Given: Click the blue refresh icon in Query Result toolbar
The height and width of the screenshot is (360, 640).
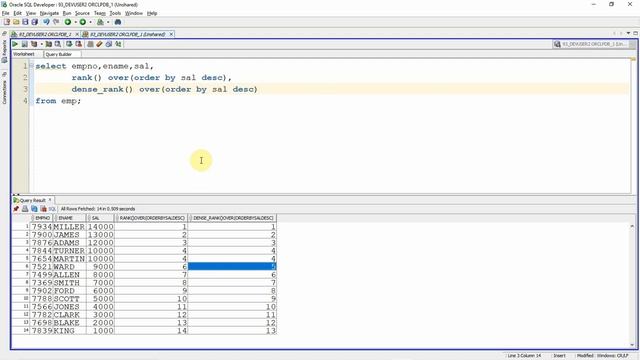Looking at the screenshot, I should tap(34, 209).
